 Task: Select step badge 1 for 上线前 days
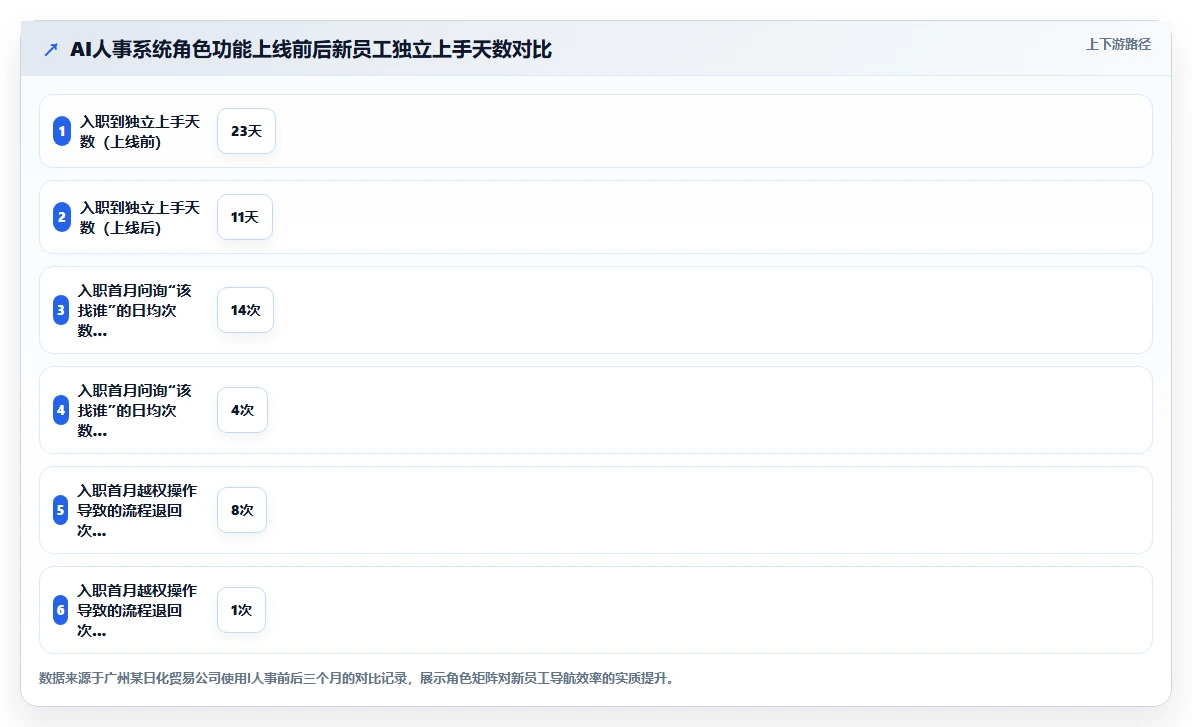pyautogui.click(x=62, y=131)
